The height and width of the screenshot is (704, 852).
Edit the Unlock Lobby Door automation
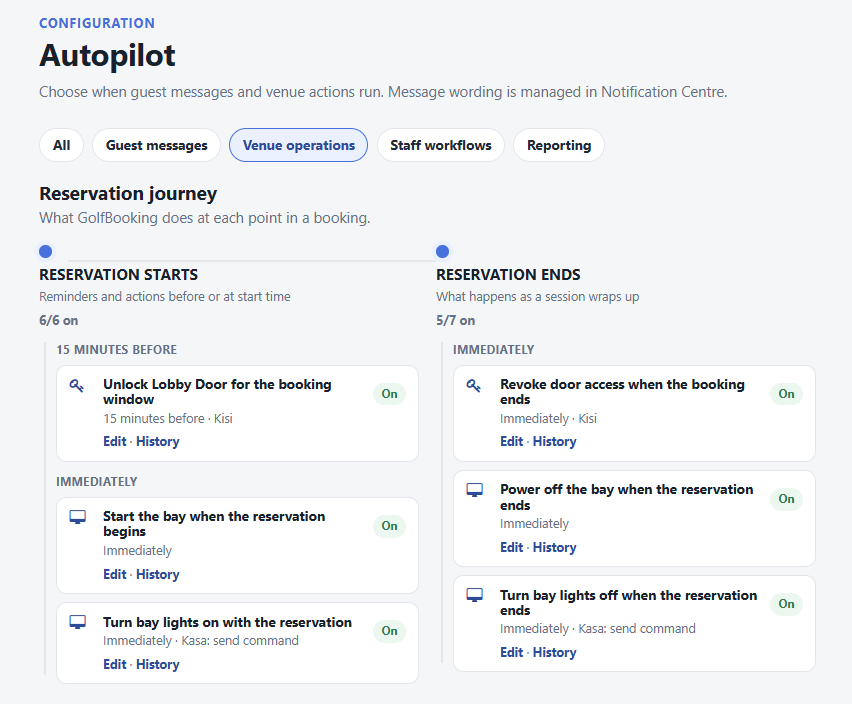point(115,442)
